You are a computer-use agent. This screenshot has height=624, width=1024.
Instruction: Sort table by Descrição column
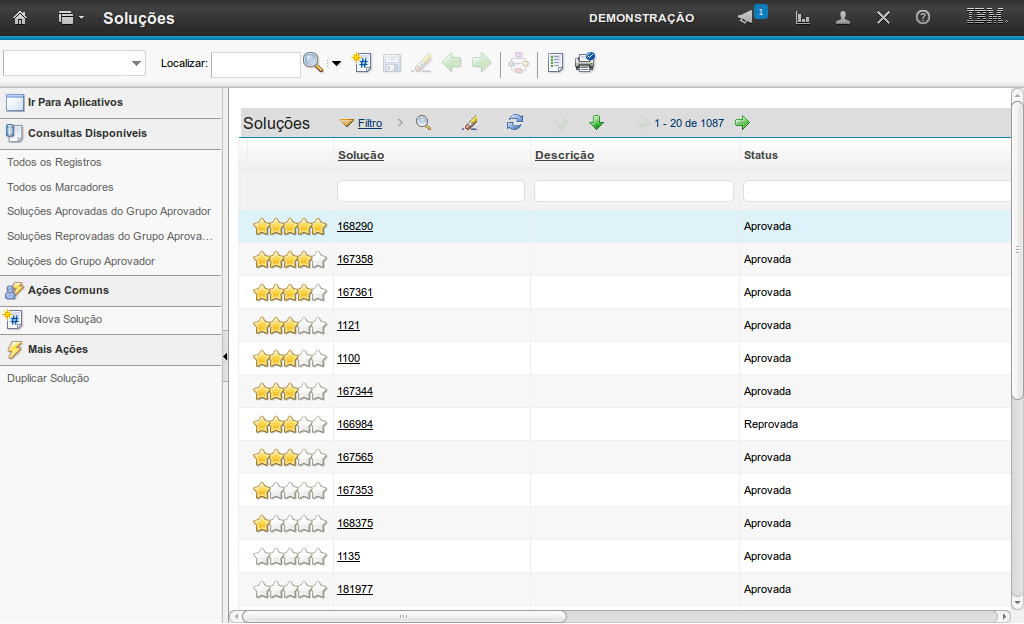564,155
